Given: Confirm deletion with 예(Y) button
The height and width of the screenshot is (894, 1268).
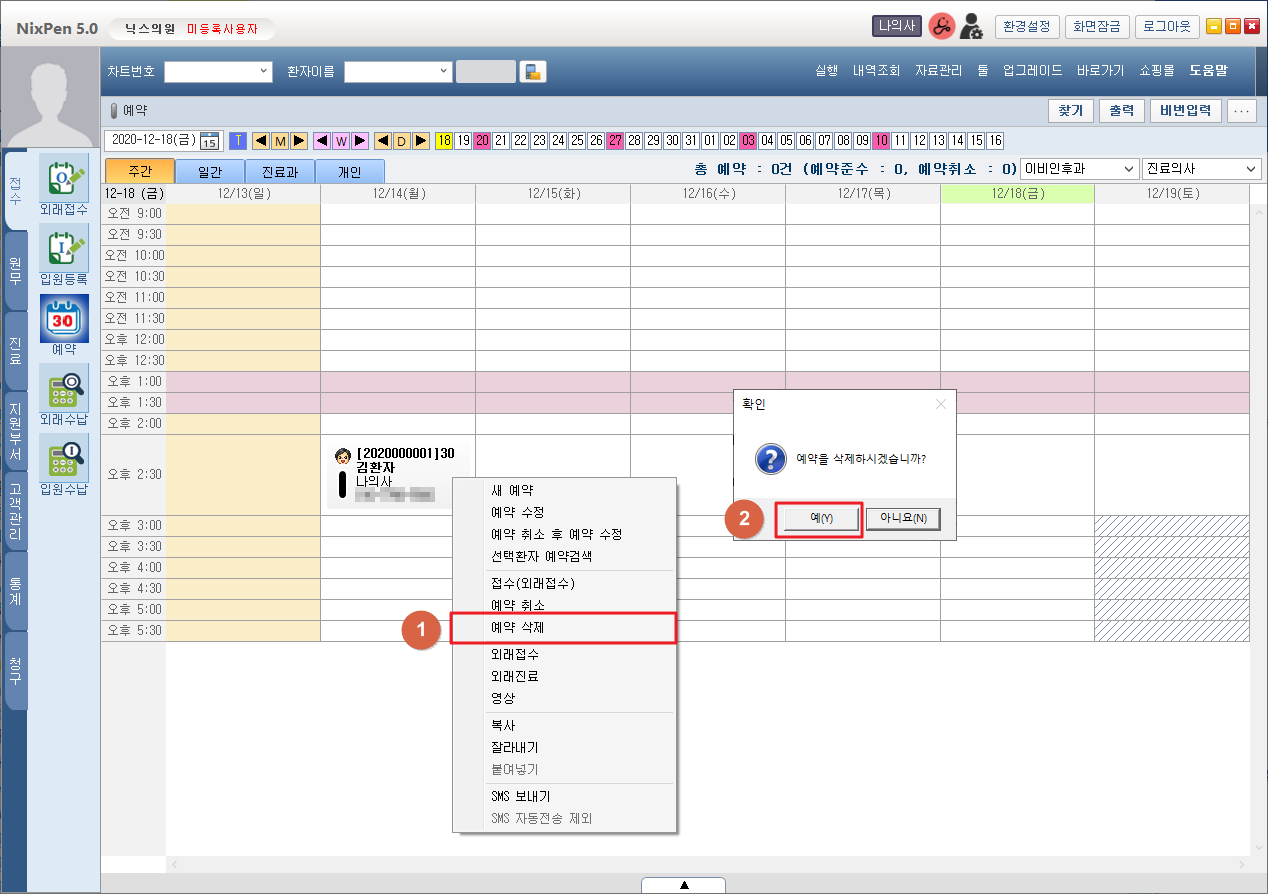Looking at the screenshot, I should click(x=819, y=519).
